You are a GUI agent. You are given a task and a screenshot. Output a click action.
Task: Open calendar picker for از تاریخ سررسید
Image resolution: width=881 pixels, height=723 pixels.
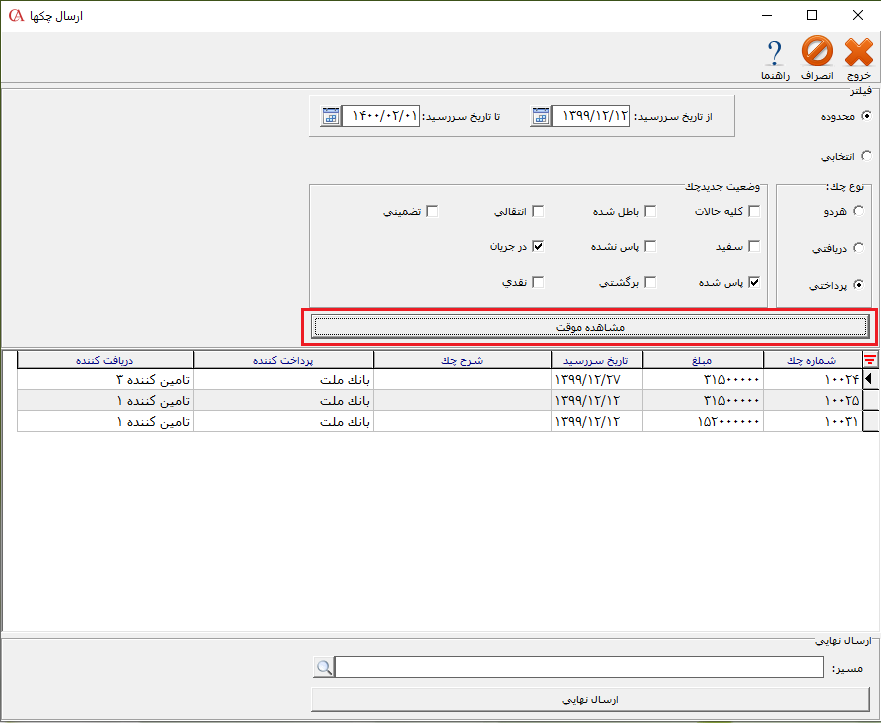point(540,116)
